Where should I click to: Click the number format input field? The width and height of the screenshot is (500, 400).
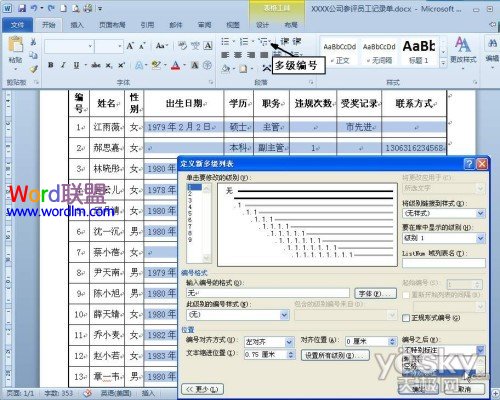(268, 293)
